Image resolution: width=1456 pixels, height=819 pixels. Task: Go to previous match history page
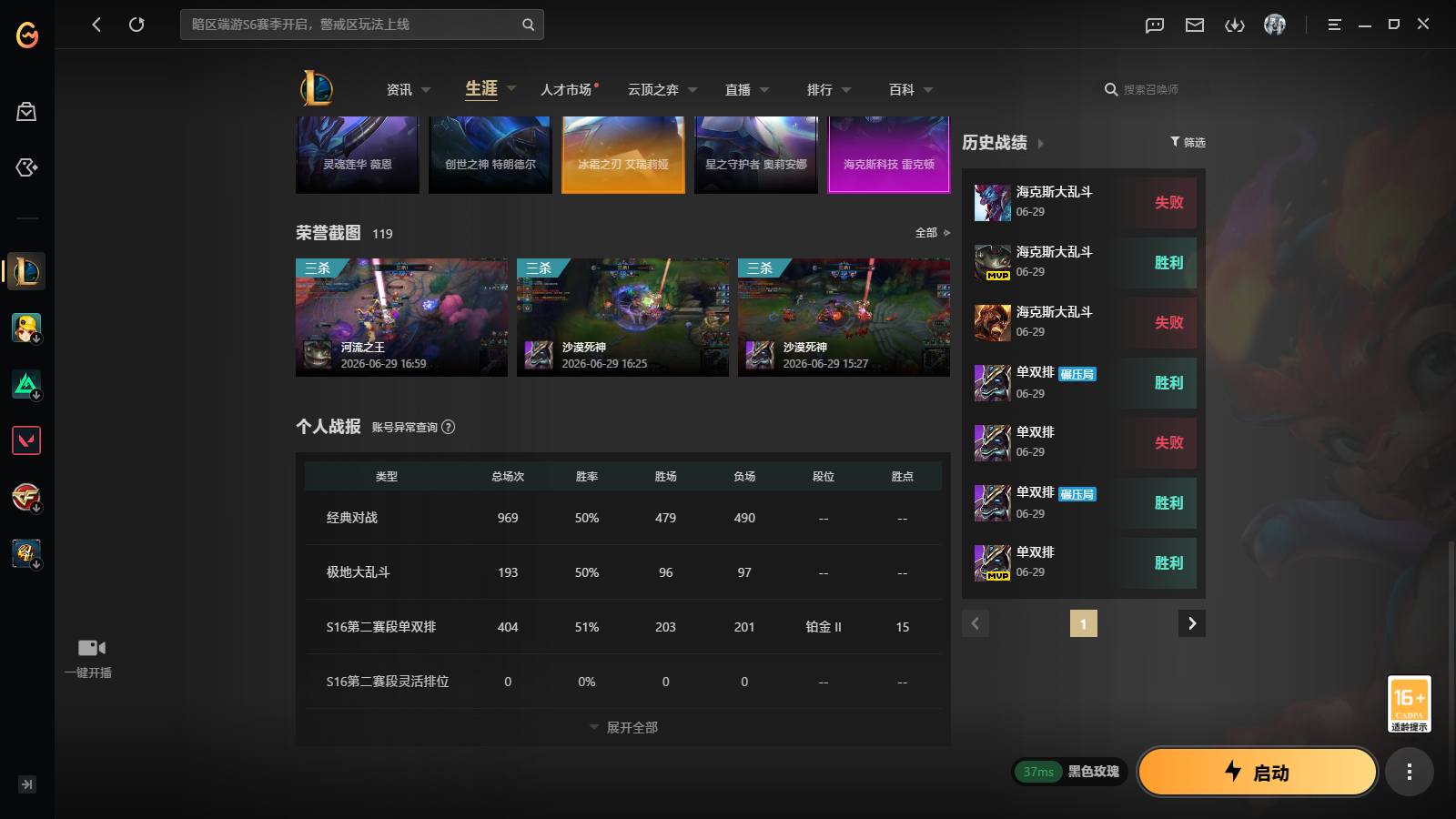[976, 623]
